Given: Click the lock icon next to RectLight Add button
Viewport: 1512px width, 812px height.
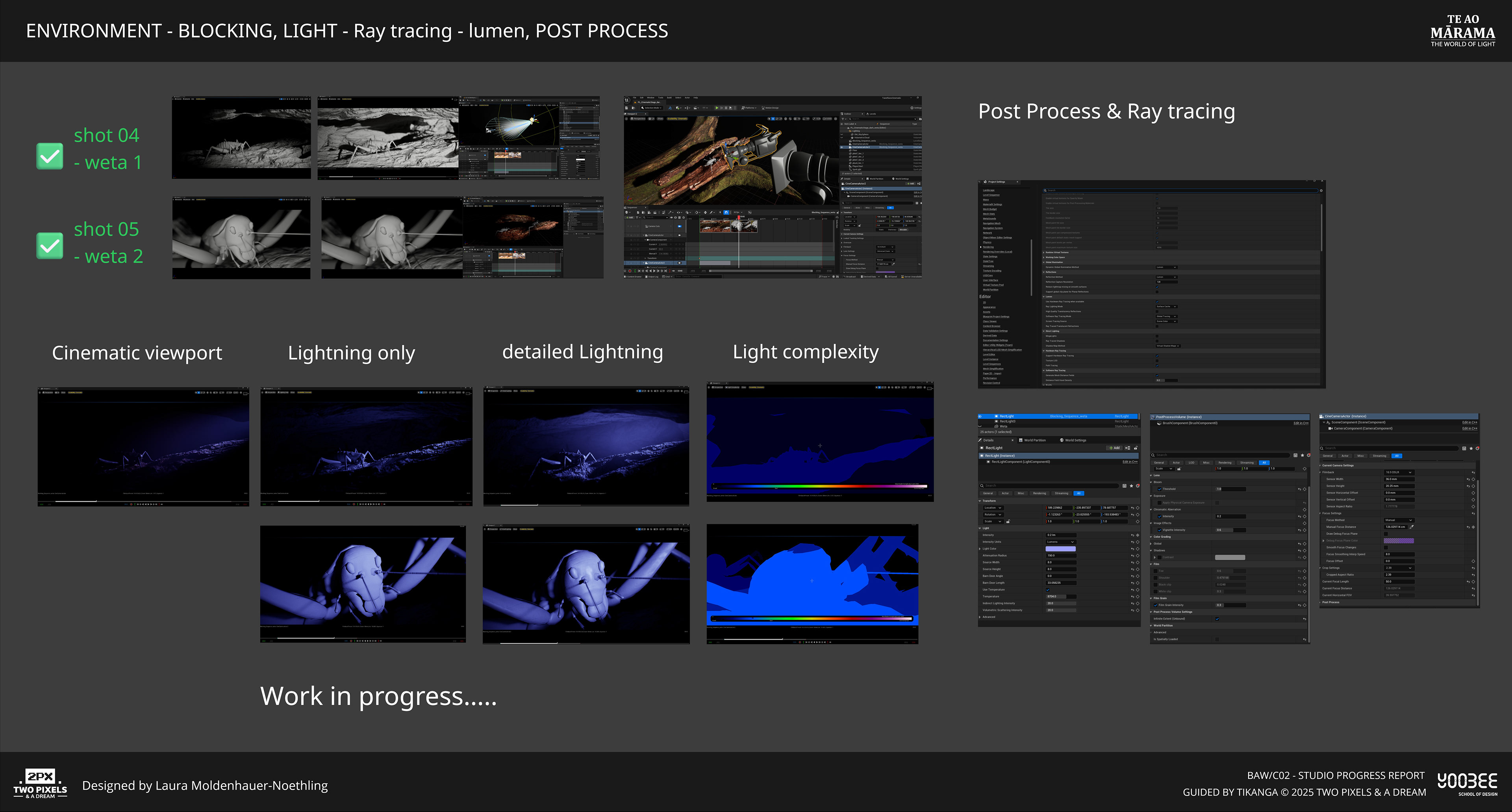Looking at the screenshot, I should pyautogui.click(x=1136, y=448).
